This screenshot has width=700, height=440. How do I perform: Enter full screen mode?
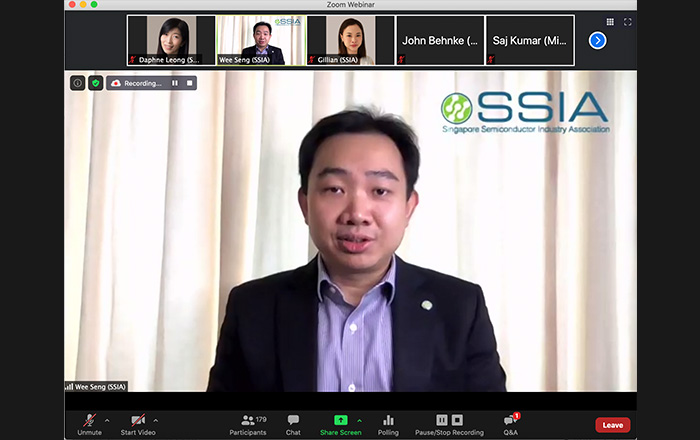(628, 21)
